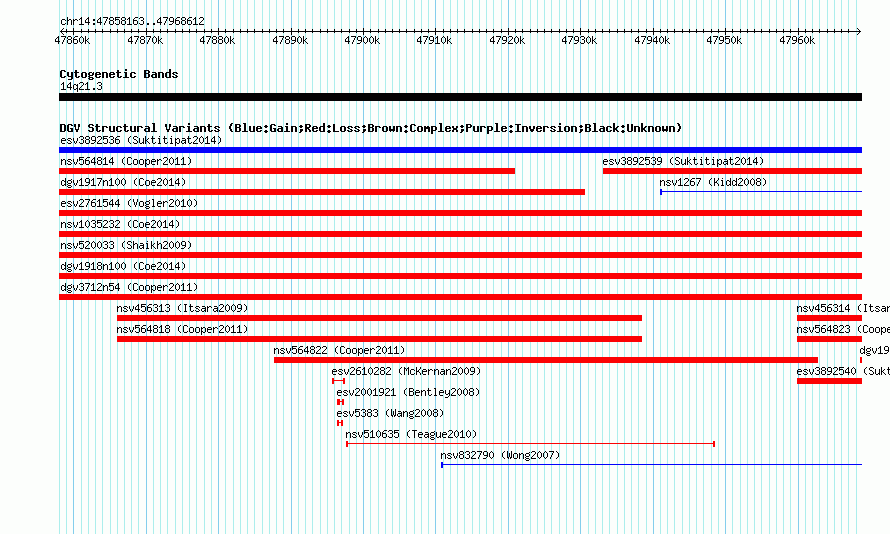Click the 47900k ruler position
890x534 pixels.
point(362,40)
